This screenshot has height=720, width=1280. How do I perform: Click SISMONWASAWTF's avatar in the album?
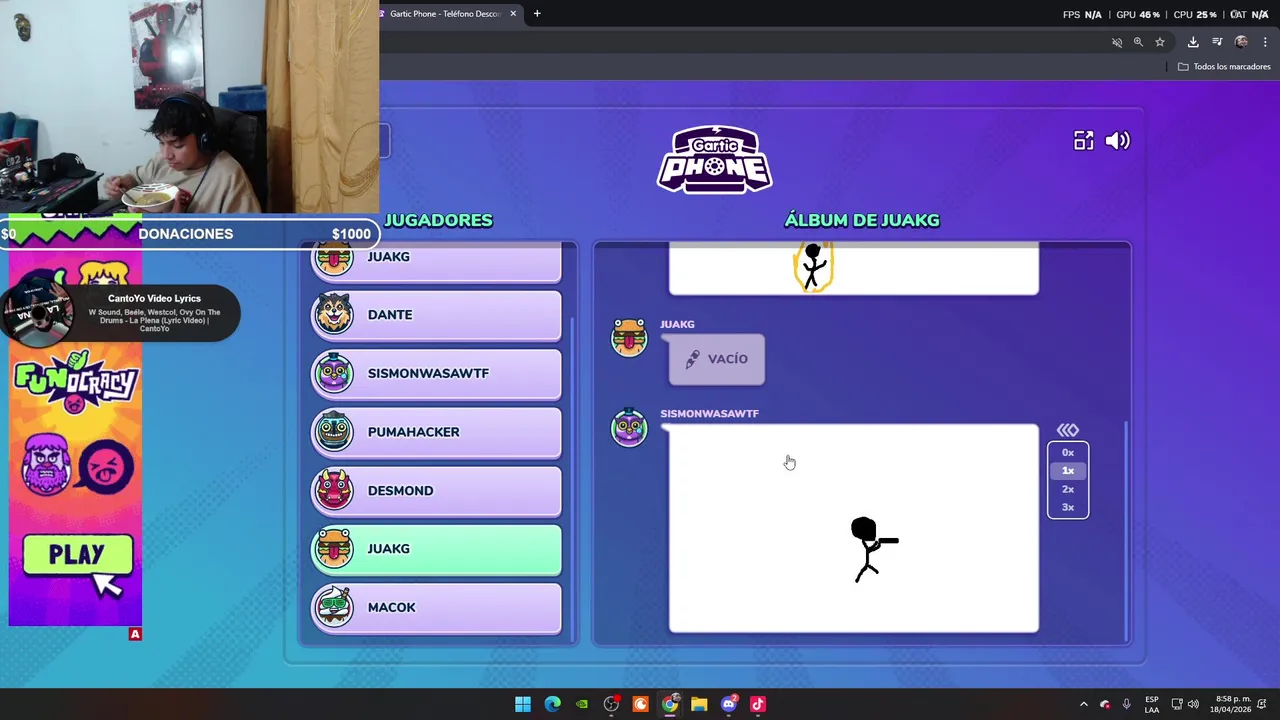pyautogui.click(x=629, y=427)
